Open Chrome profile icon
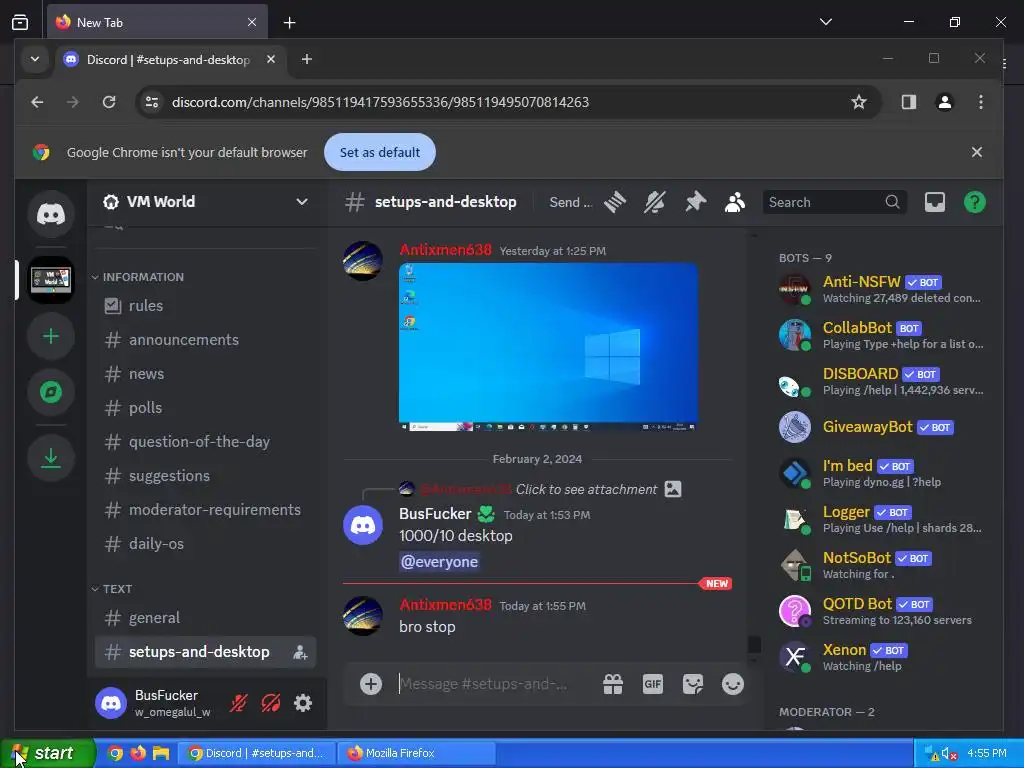Image resolution: width=1024 pixels, height=768 pixels. point(944,102)
